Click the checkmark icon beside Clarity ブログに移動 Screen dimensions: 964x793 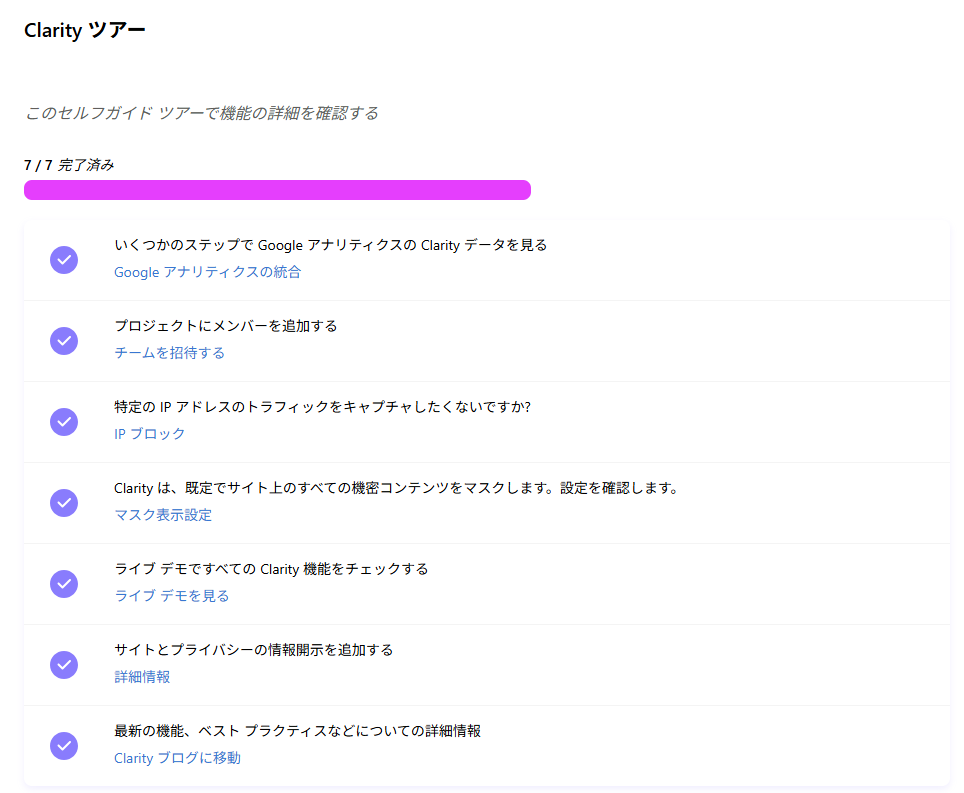pyautogui.click(x=64, y=746)
